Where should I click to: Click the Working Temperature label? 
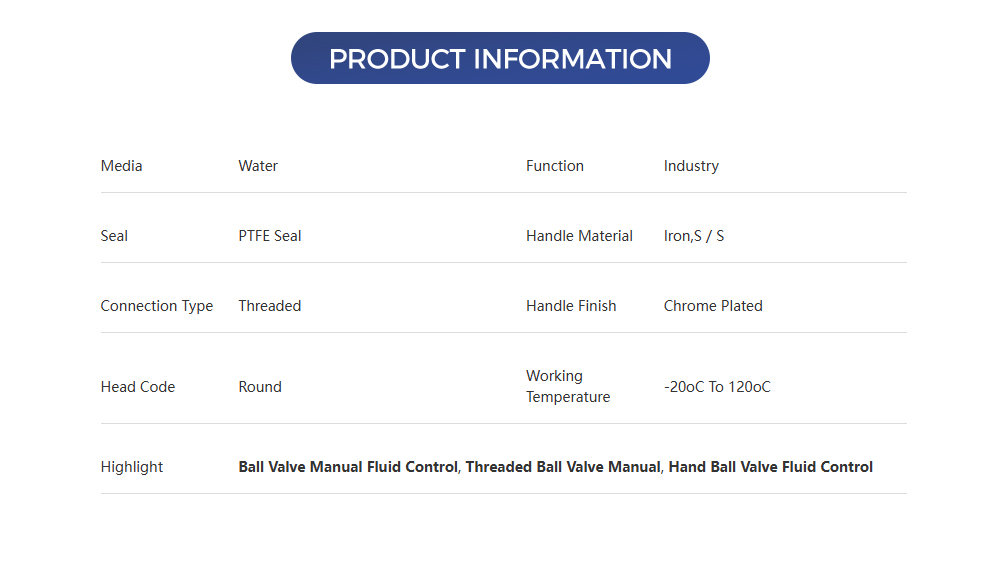(567, 387)
